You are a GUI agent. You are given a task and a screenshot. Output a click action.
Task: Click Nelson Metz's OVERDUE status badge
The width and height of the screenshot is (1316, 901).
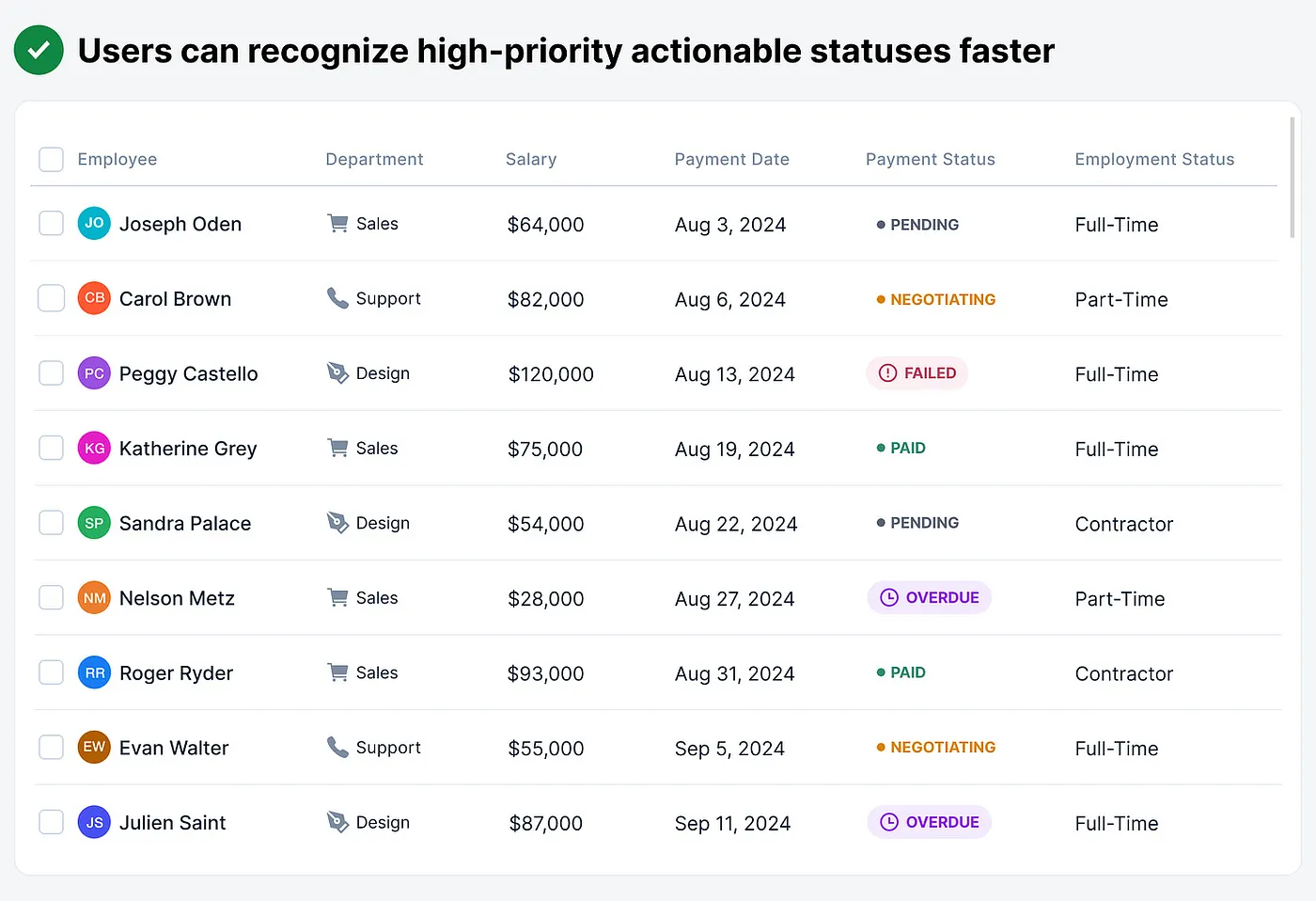[930, 598]
